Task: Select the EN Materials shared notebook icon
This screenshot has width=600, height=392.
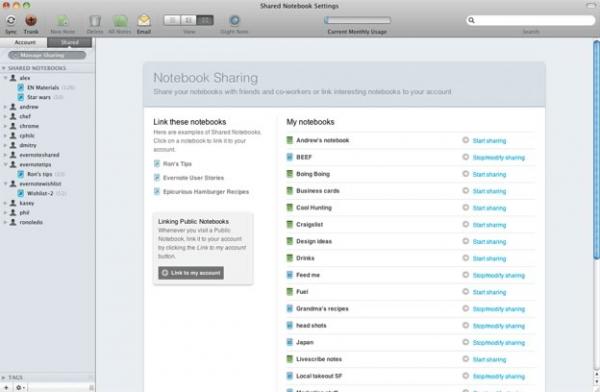Action: [x=21, y=88]
